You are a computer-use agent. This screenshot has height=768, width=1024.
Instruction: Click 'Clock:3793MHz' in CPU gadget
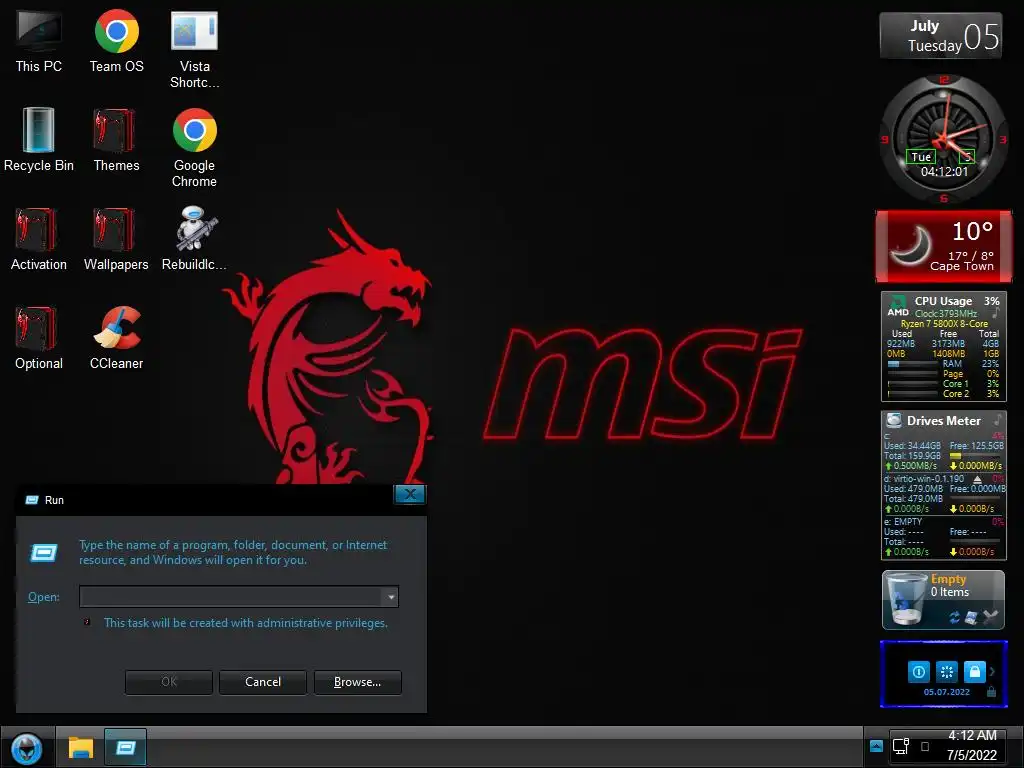point(946,313)
